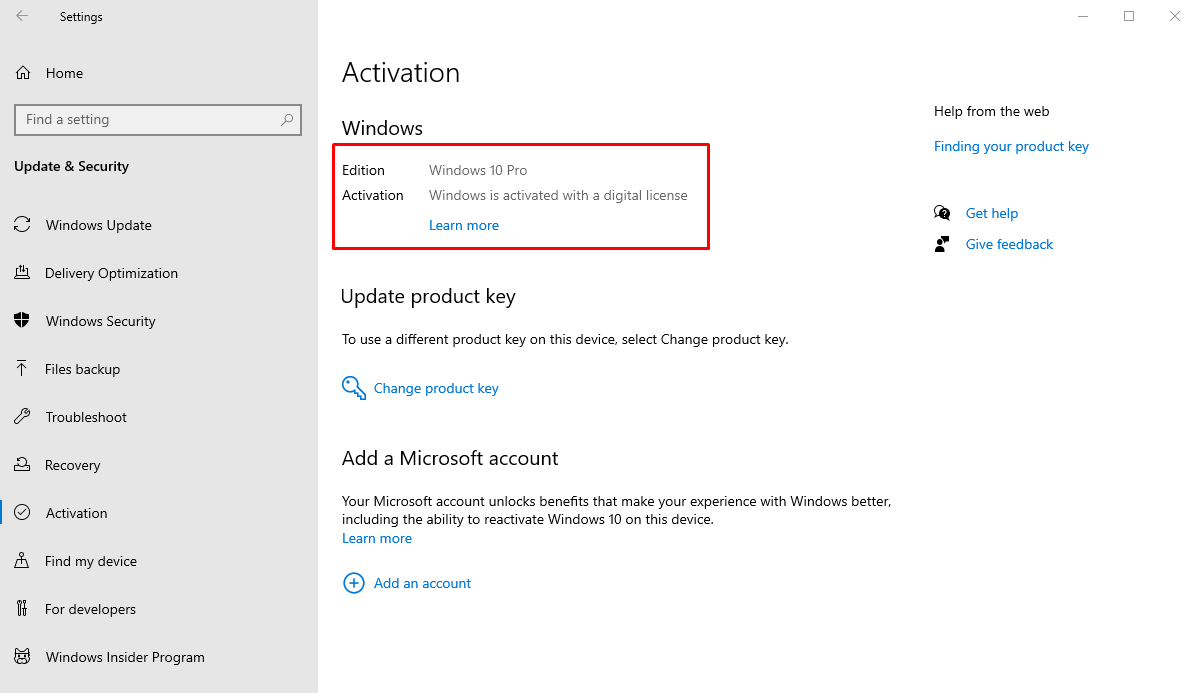Click Add an account link
Screen dimensions: 1182x693
[422, 583]
